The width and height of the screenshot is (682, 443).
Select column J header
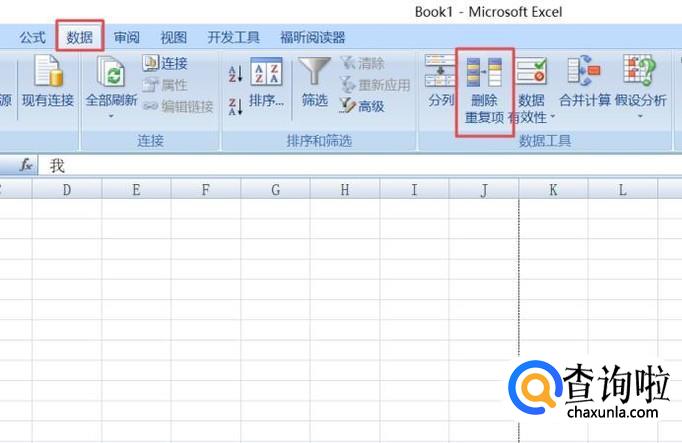pos(484,190)
